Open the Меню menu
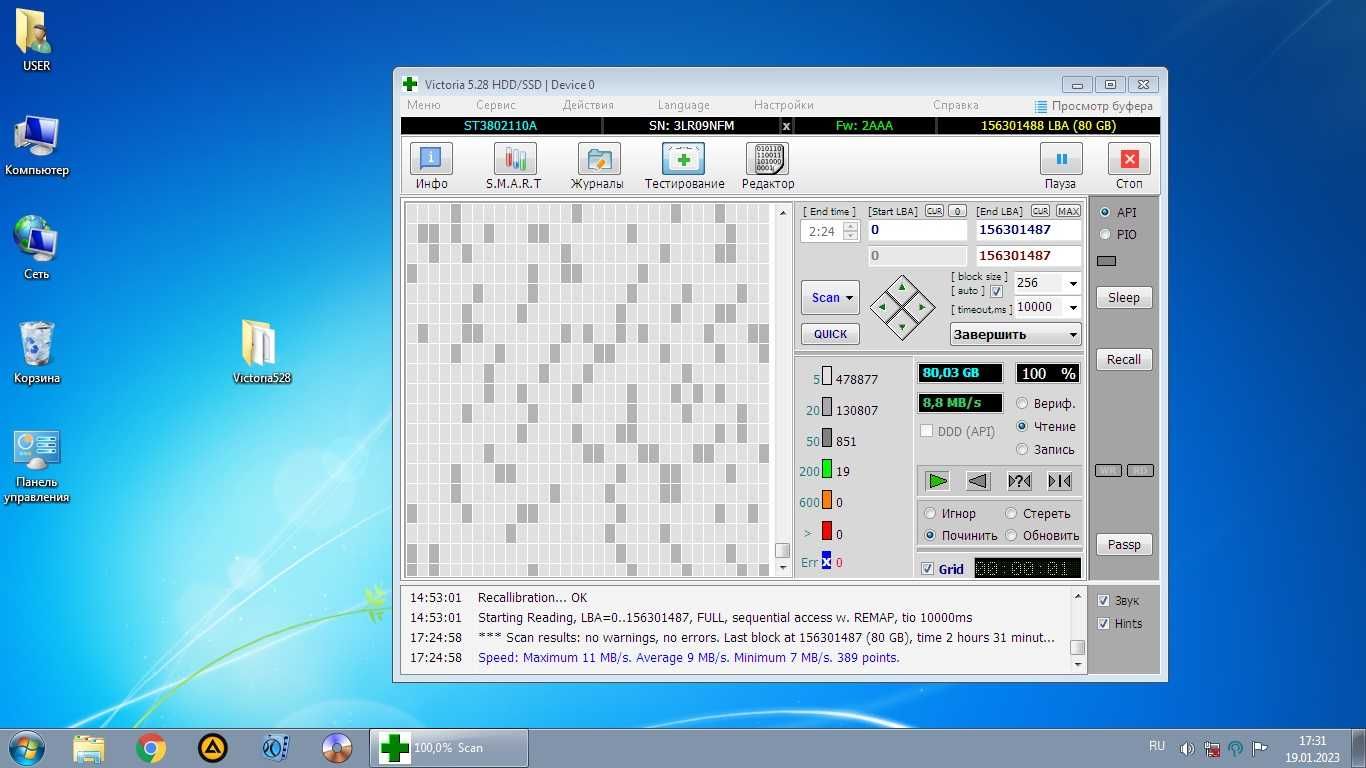Viewport: 1366px width, 768px height. tap(423, 105)
